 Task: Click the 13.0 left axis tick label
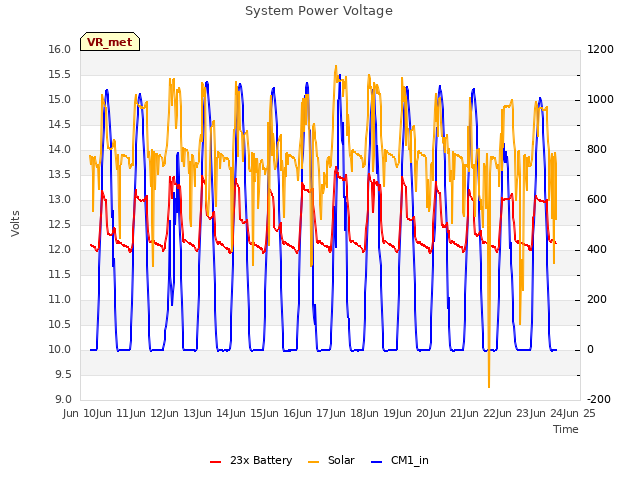click(60, 200)
